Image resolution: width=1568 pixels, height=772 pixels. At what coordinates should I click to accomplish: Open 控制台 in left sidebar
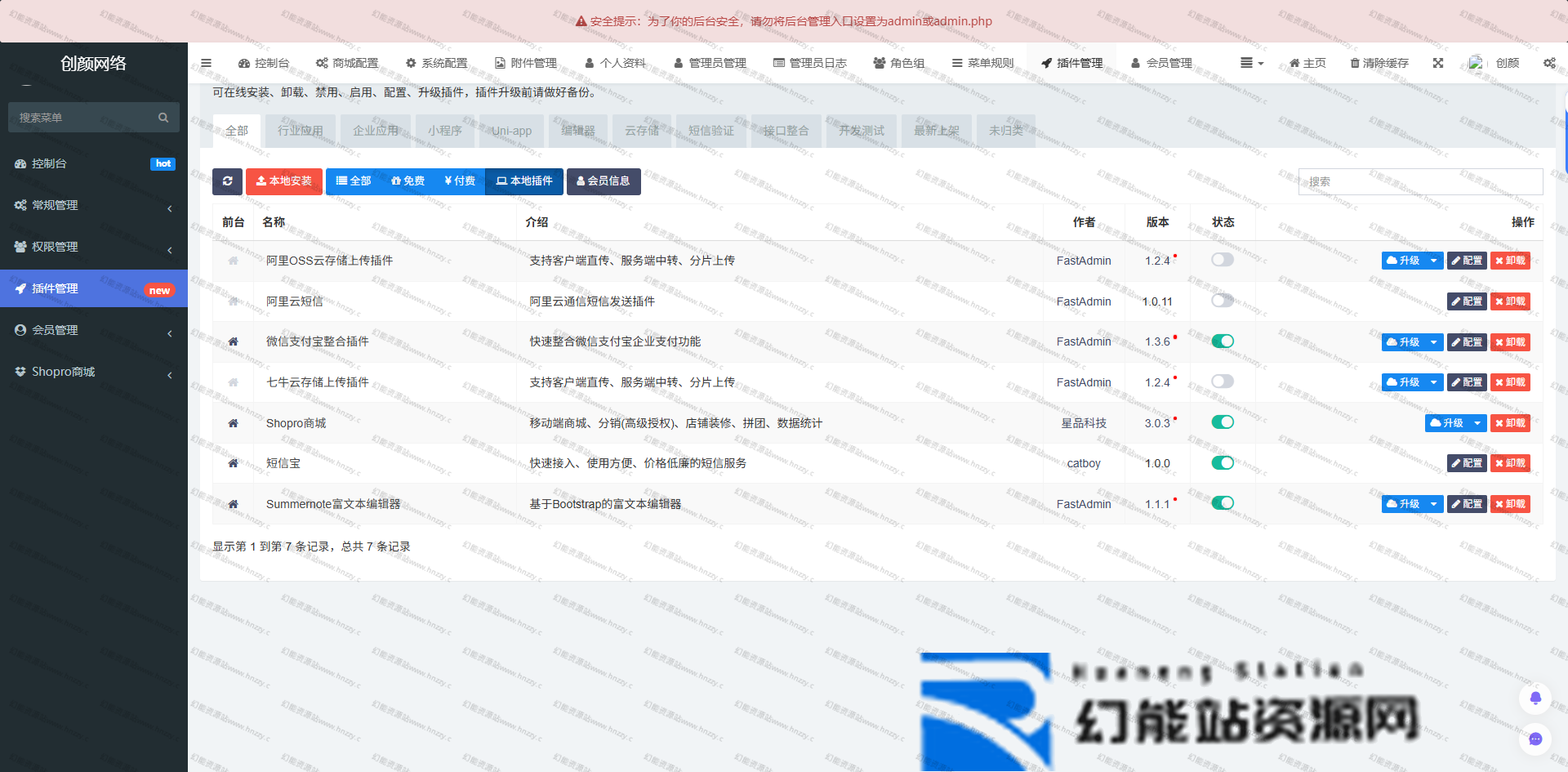pos(94,163)
